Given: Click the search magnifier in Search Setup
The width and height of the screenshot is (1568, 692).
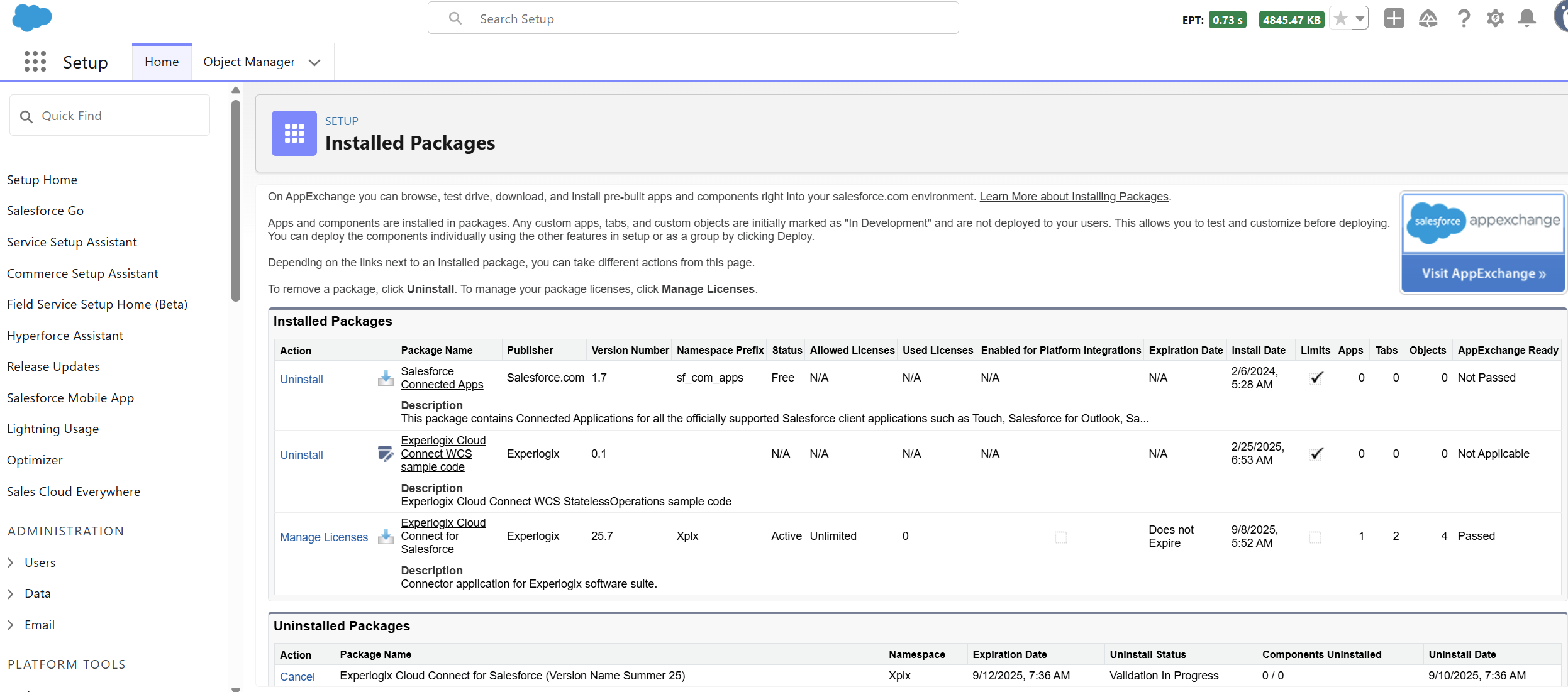Looking at the screenshot, I should [x=455, y=19].
